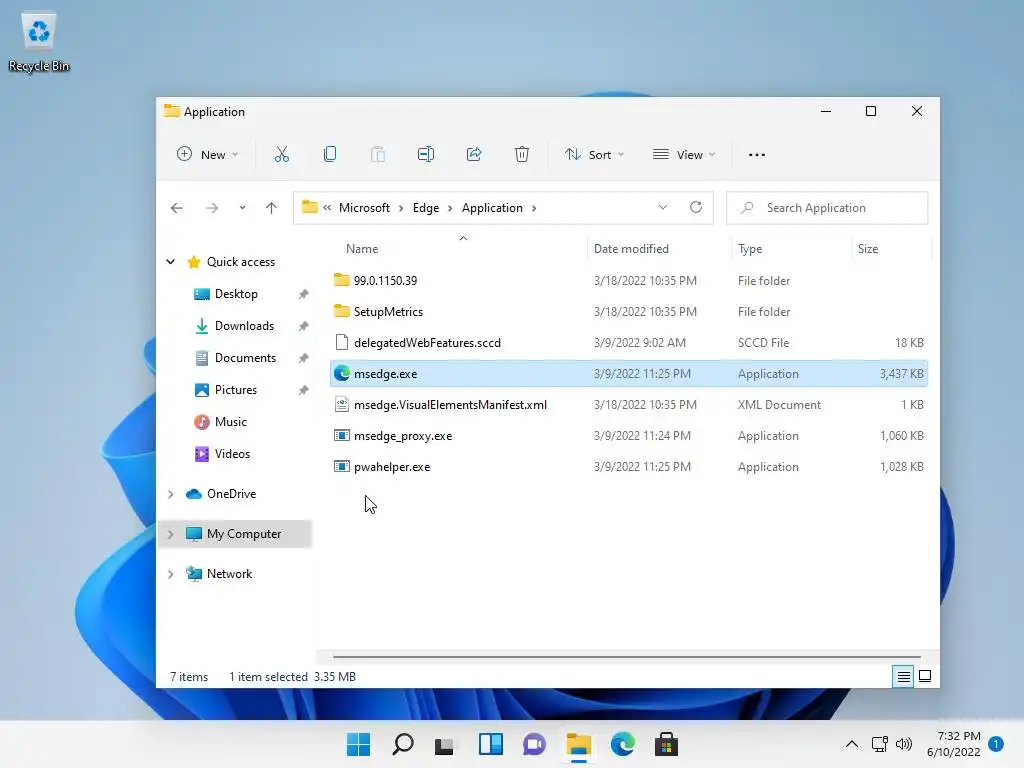Select Videos in navigation pane
The height and width of the screenshot is (768, 1024).
[x=232, y=454]
